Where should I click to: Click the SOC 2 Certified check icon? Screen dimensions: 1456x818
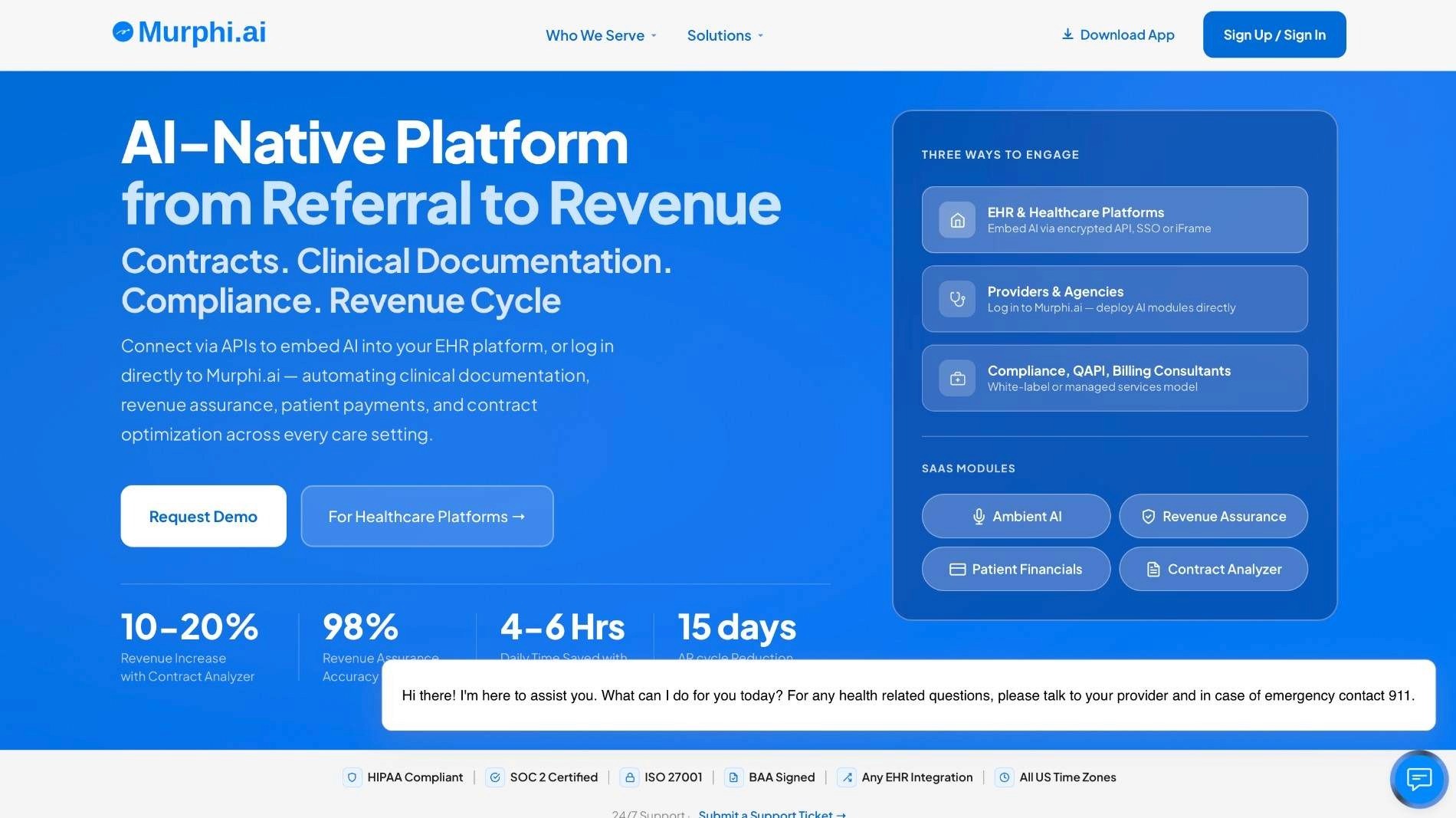point(495,777)
